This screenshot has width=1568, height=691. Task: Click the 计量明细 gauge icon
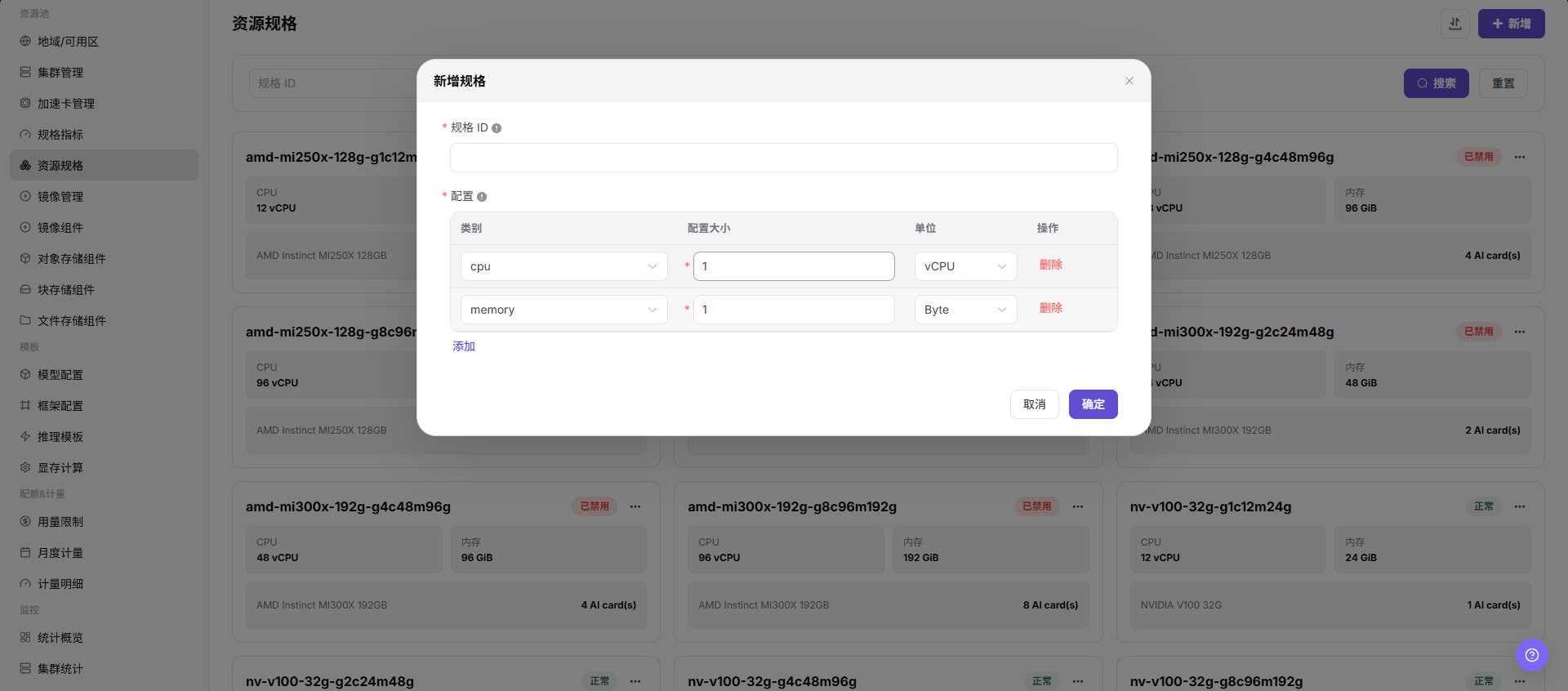[x=25, y=583]
